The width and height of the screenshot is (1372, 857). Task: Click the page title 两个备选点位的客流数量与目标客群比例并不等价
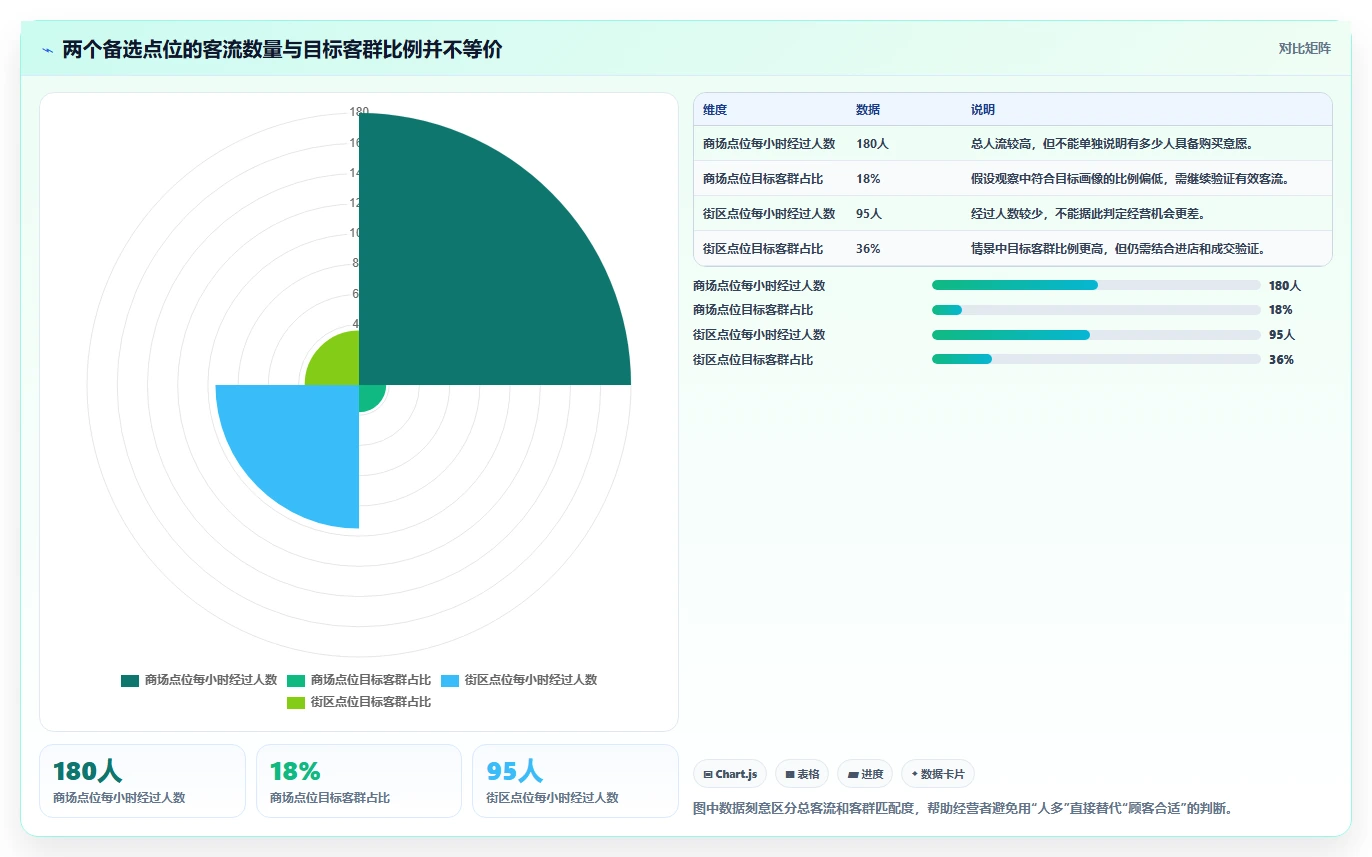click(282, 49)
